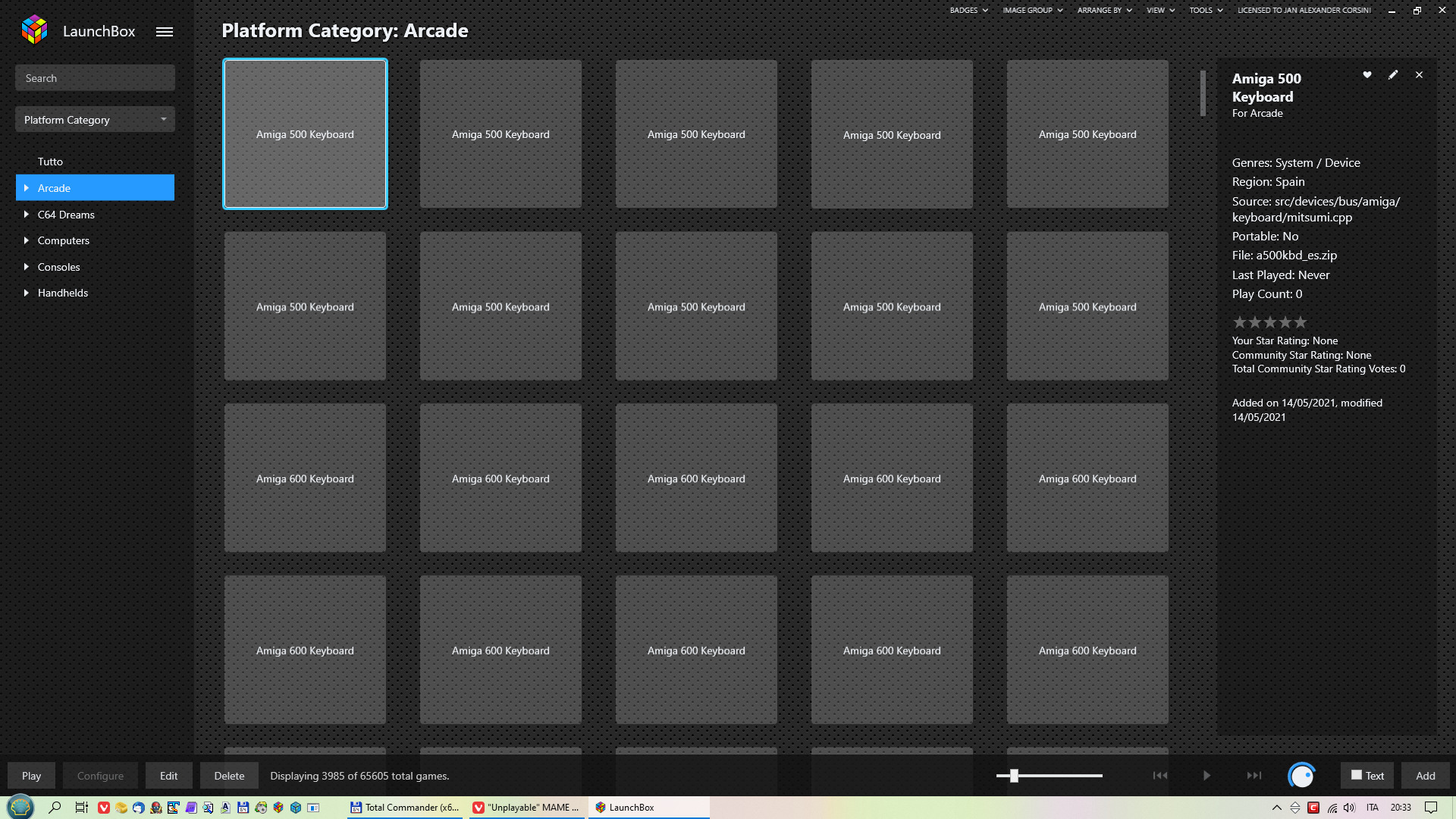Skip to previous music track

(1160, 776)
